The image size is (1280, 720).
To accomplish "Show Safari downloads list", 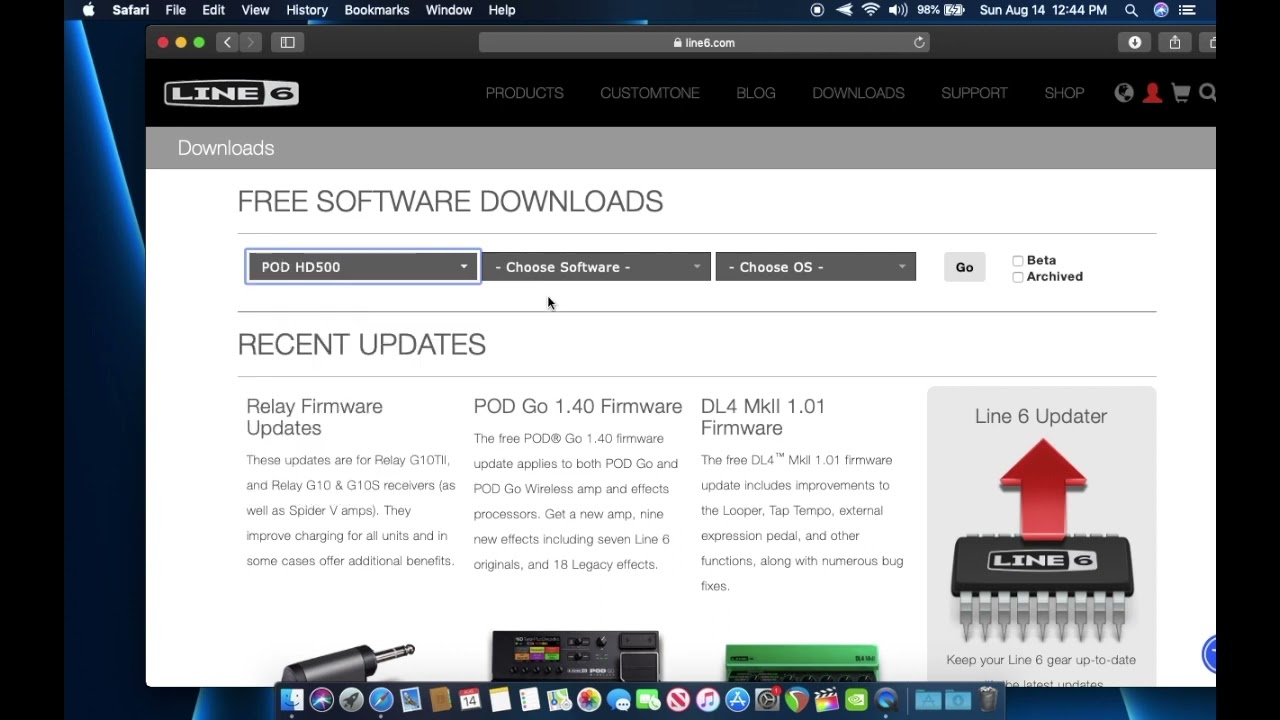I will [x=1135, y=42].
